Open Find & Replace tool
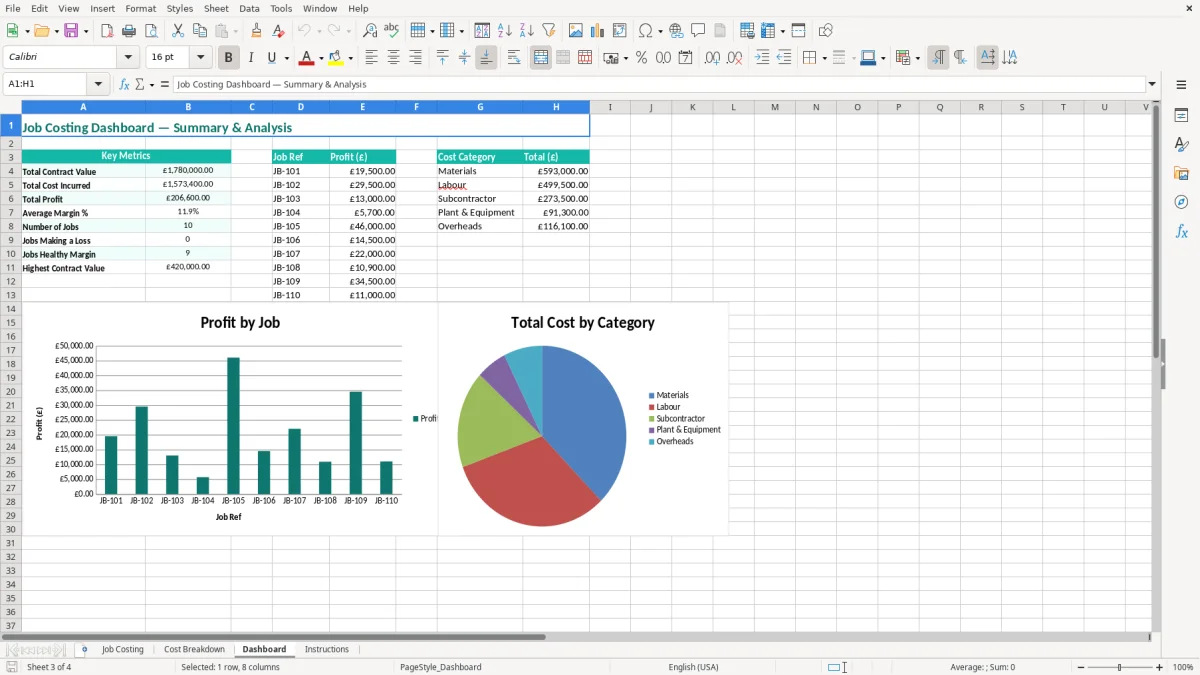Image resolution: width=1200 pixels, height=675 pixels. click(x=370, y=31)
